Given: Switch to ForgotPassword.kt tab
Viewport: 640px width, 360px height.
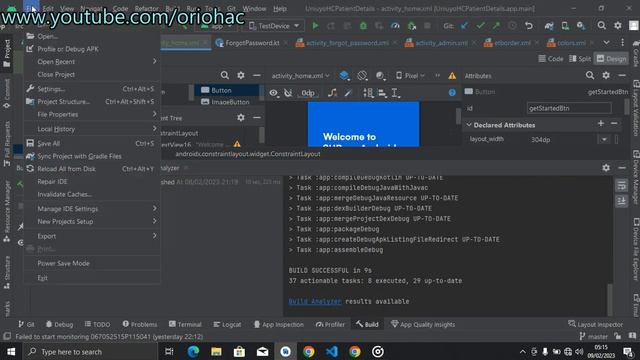Looking at the screenshot, I should (x=252, y=43).
